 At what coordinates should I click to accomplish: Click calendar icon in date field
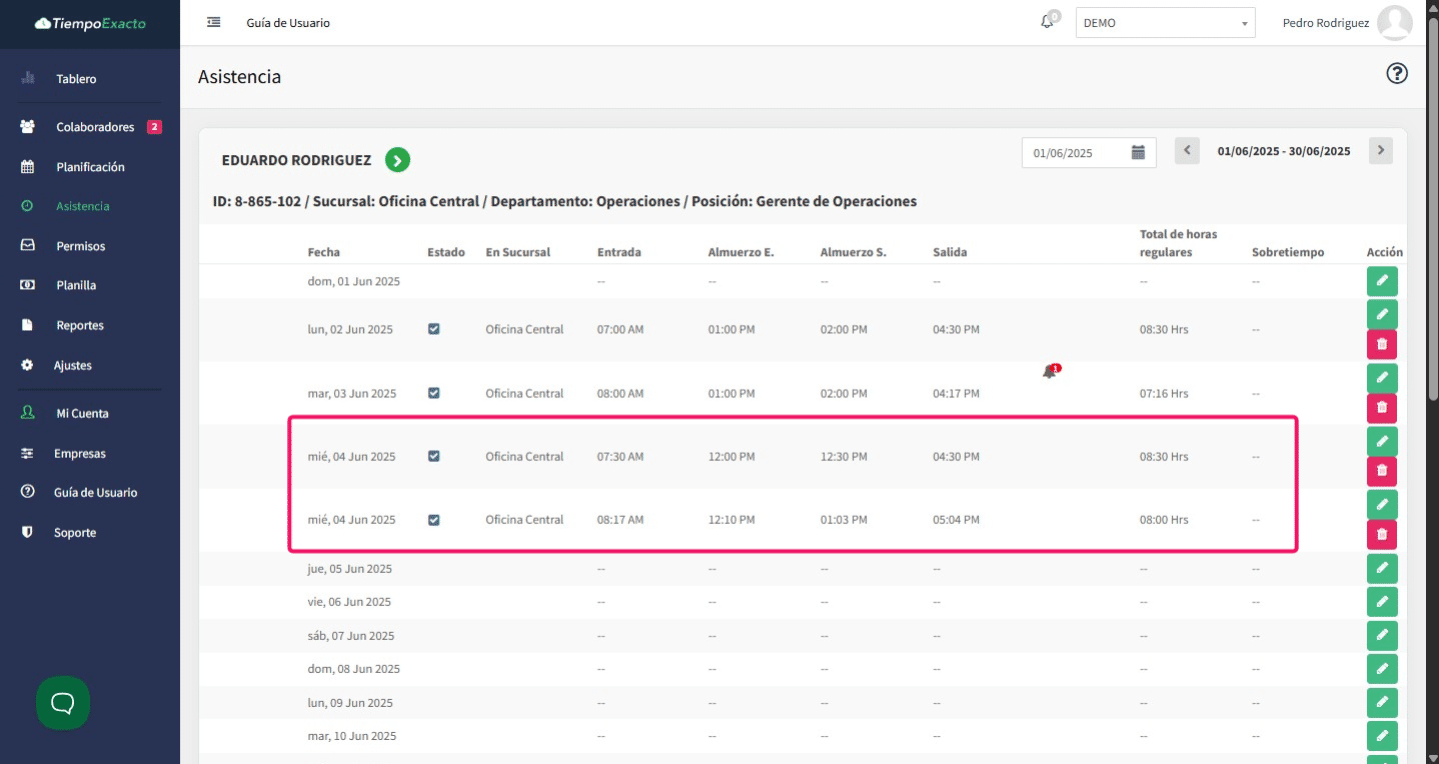(x=1138, y=152)
